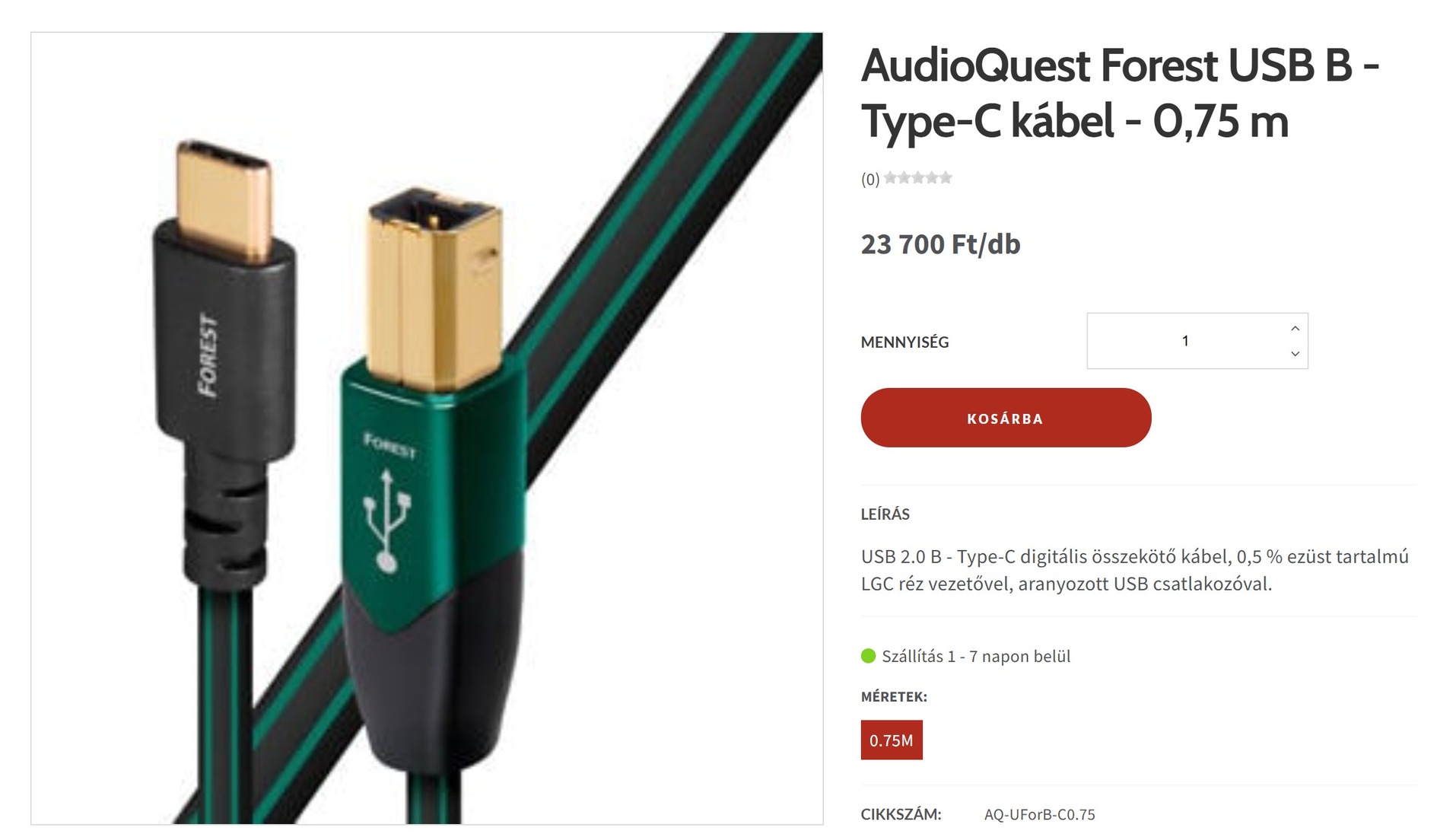Select the 0.75M size option
Image resolution: width=1456 pixels, height=834 pixels.
892,740
